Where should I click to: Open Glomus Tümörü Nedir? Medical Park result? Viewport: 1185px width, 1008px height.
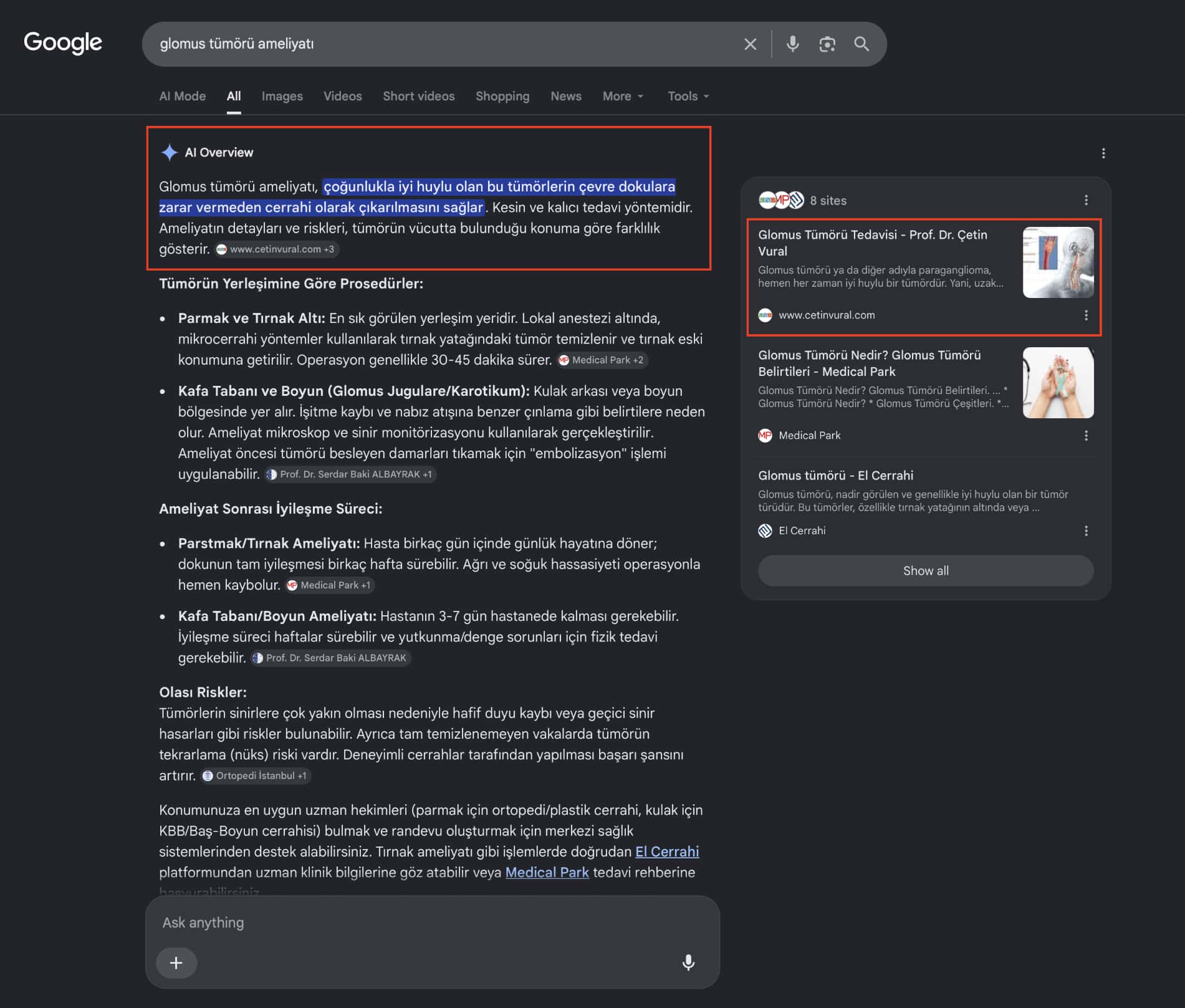pyautogui.click(x=870, y=363)
